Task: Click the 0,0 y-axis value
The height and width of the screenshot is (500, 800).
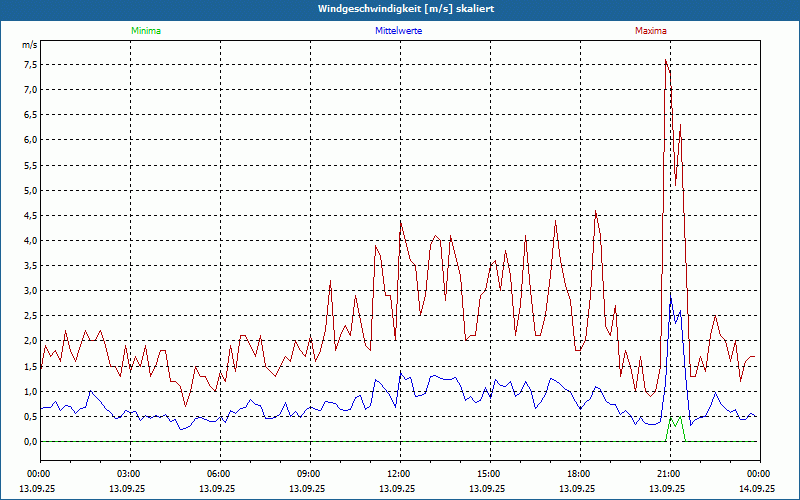Action: [x=31, y=442]
